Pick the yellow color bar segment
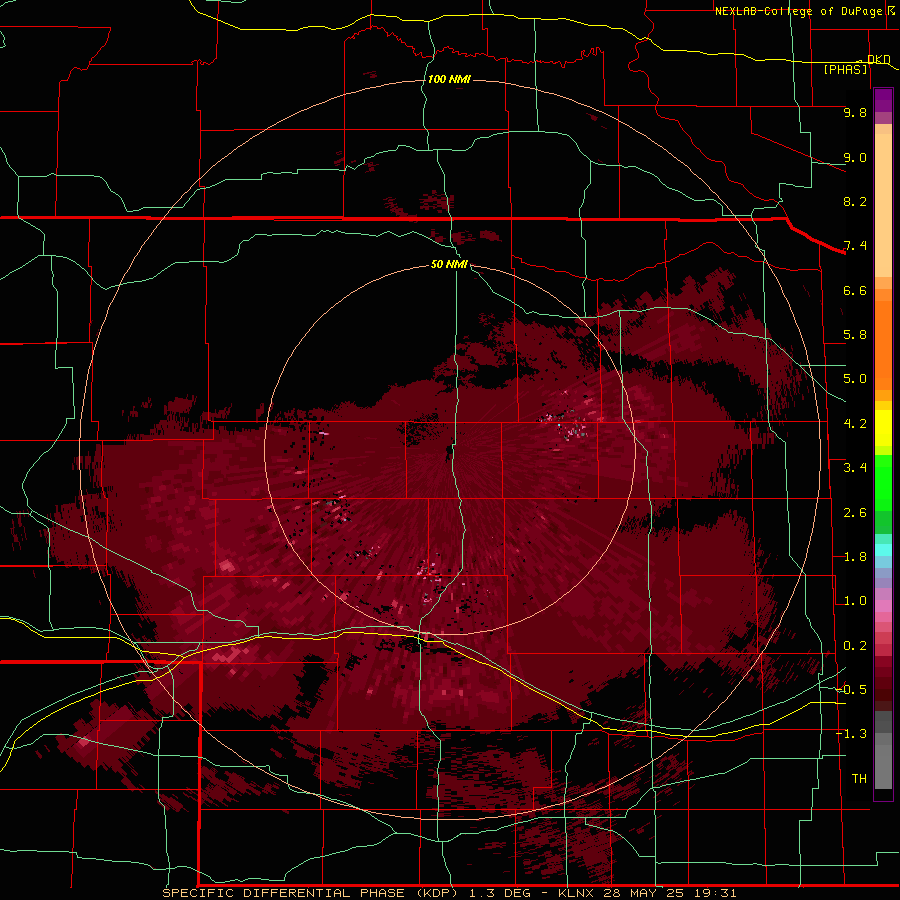 pos(883,428)
